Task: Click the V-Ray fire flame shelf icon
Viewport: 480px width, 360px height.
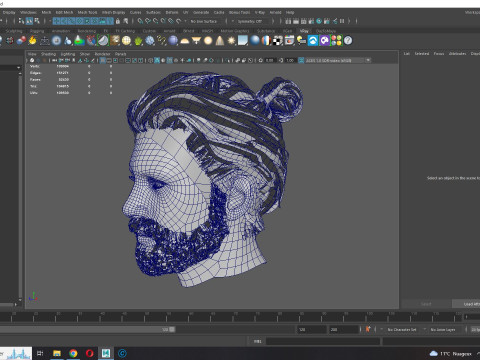Action: pyautogui.click(x=32, y=41)
